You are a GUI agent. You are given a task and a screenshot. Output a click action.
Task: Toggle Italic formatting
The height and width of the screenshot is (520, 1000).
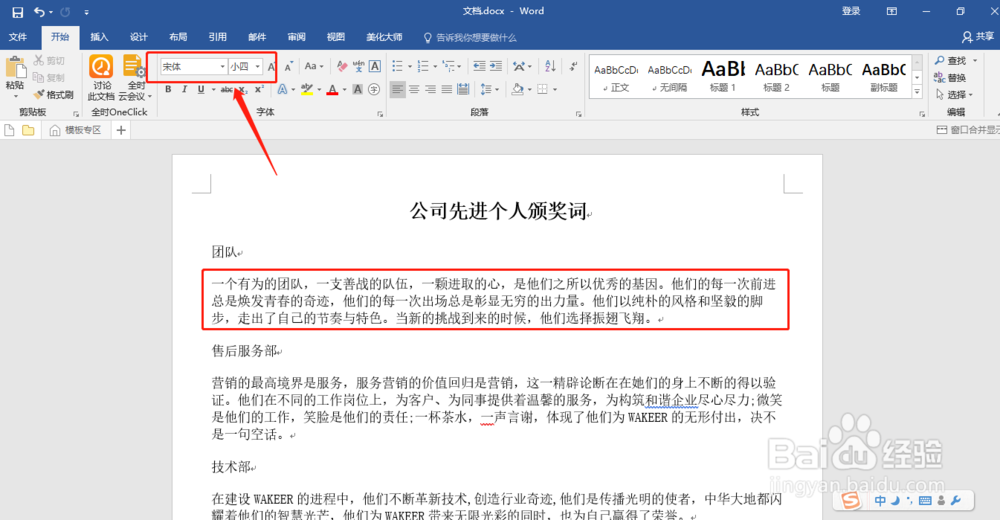pyautogui.click(x=184, y=89)
